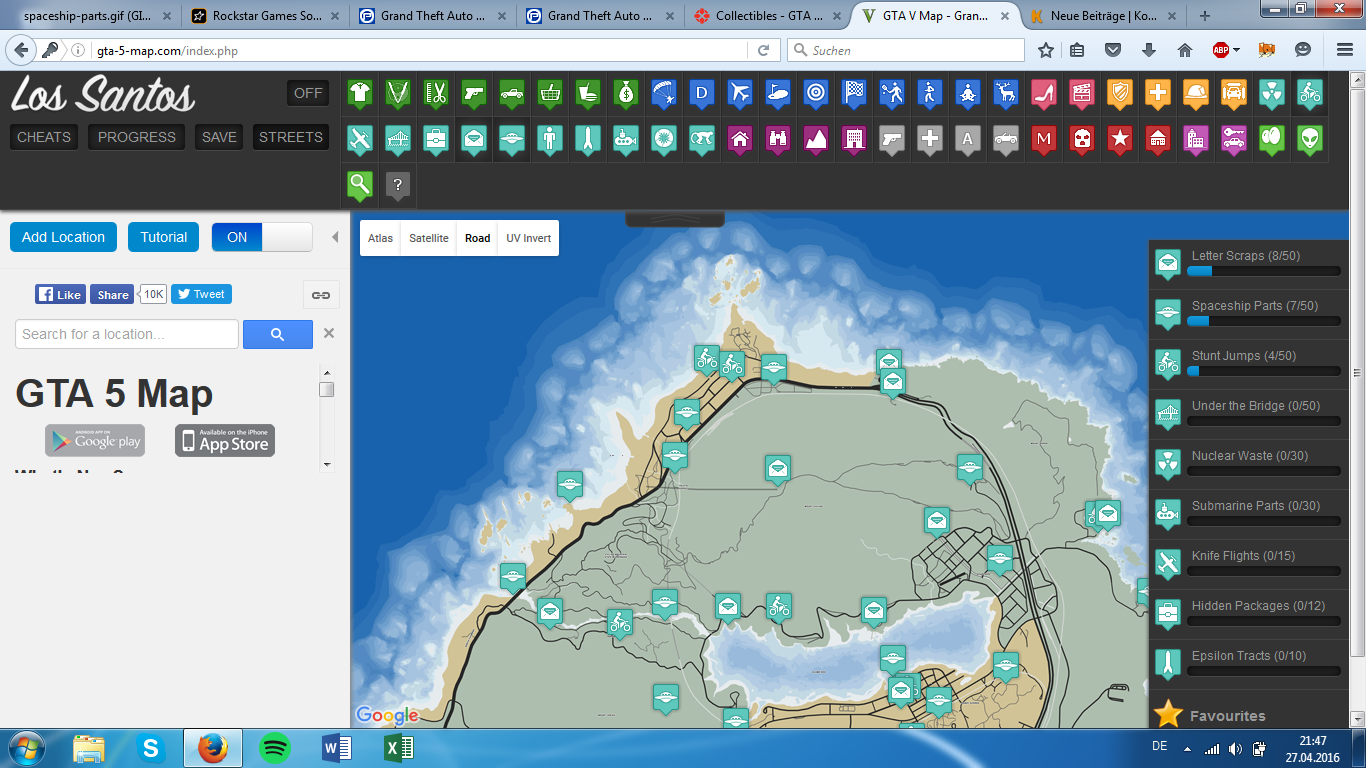Select the red masked heist icon
The width and height of the screenshot is (1366, 768).
point(1081,140)
